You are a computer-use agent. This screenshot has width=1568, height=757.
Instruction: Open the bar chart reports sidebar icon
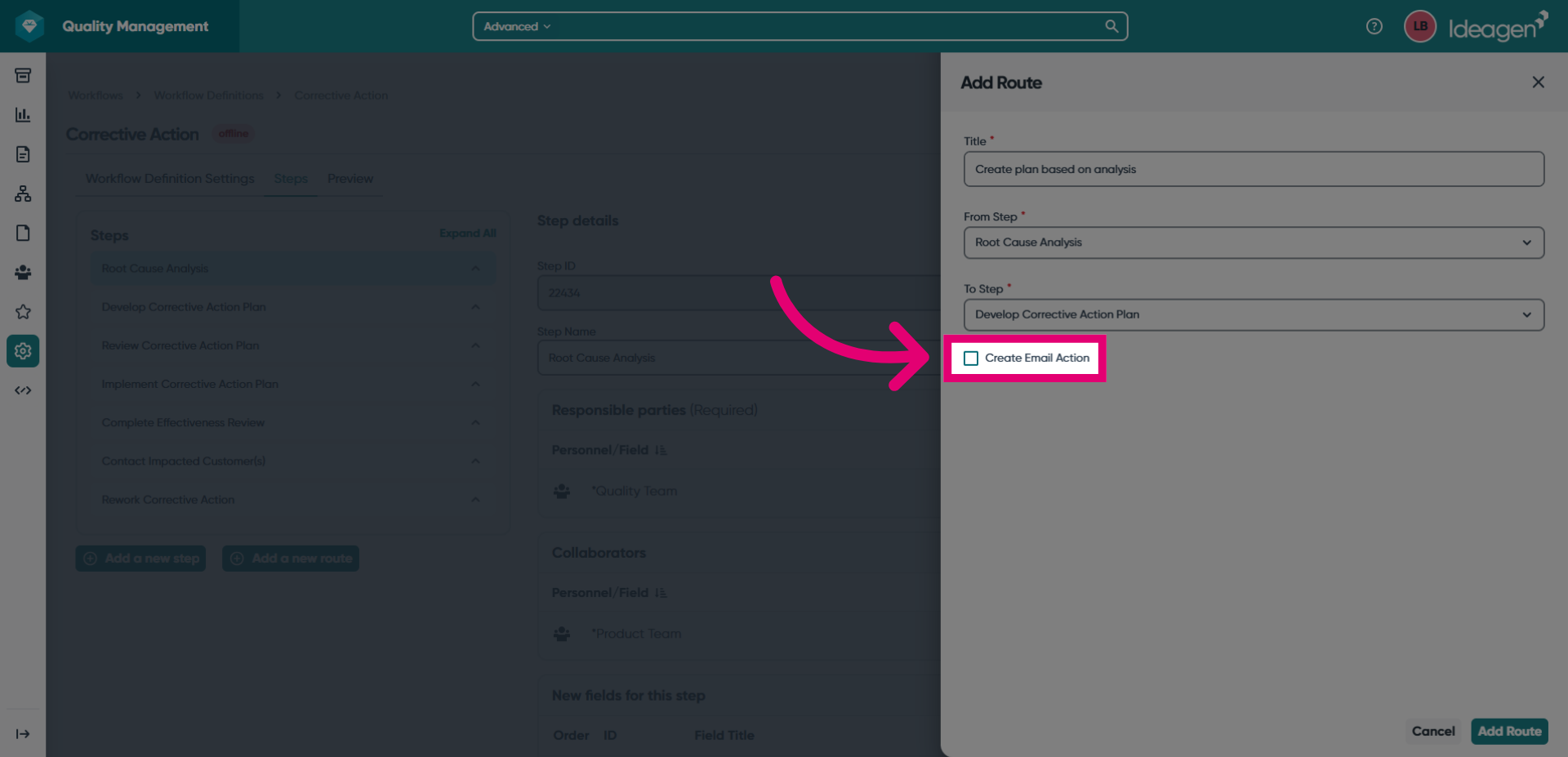(23, 115)
